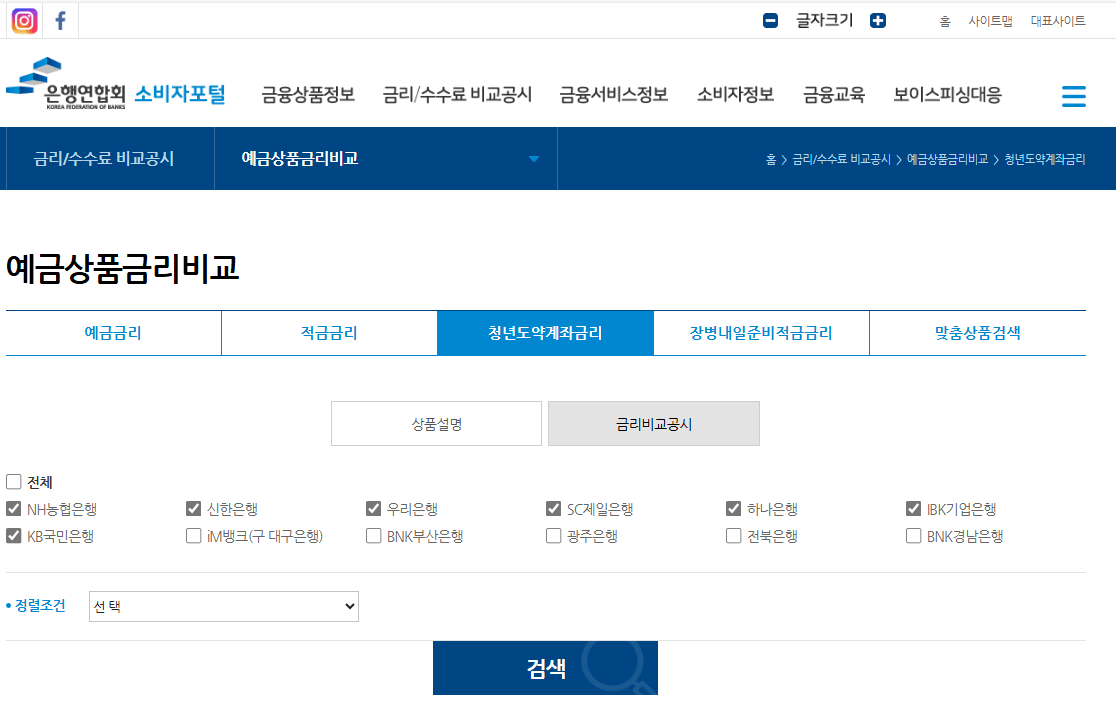
Task: Switch to the 맞춤상품검색 tab
Action: pos(977,332)
